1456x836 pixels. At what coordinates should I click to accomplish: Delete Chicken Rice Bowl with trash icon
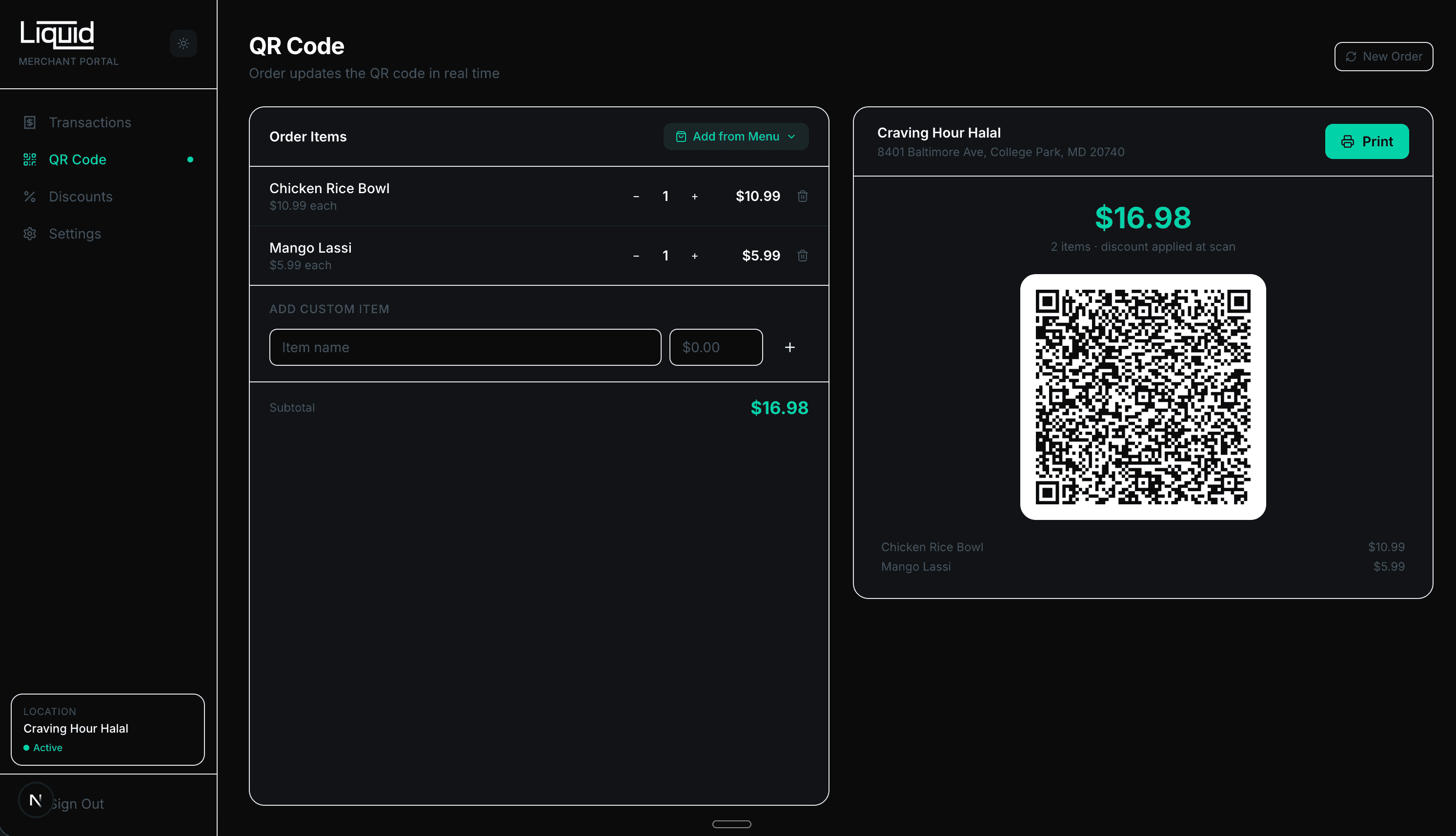[x=802, y=197]
